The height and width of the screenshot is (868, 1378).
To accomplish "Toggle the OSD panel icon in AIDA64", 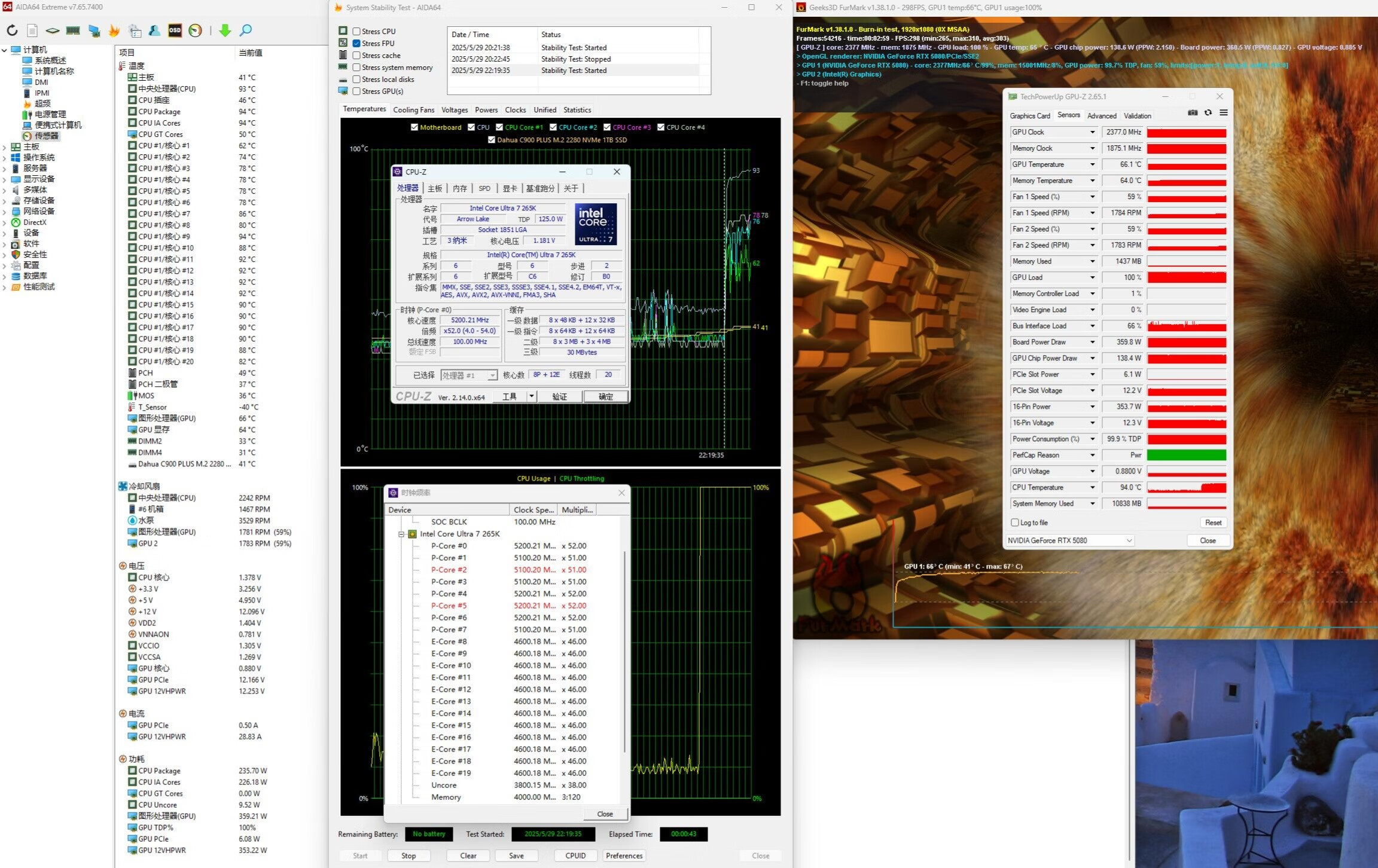I will tap(175, 30).
